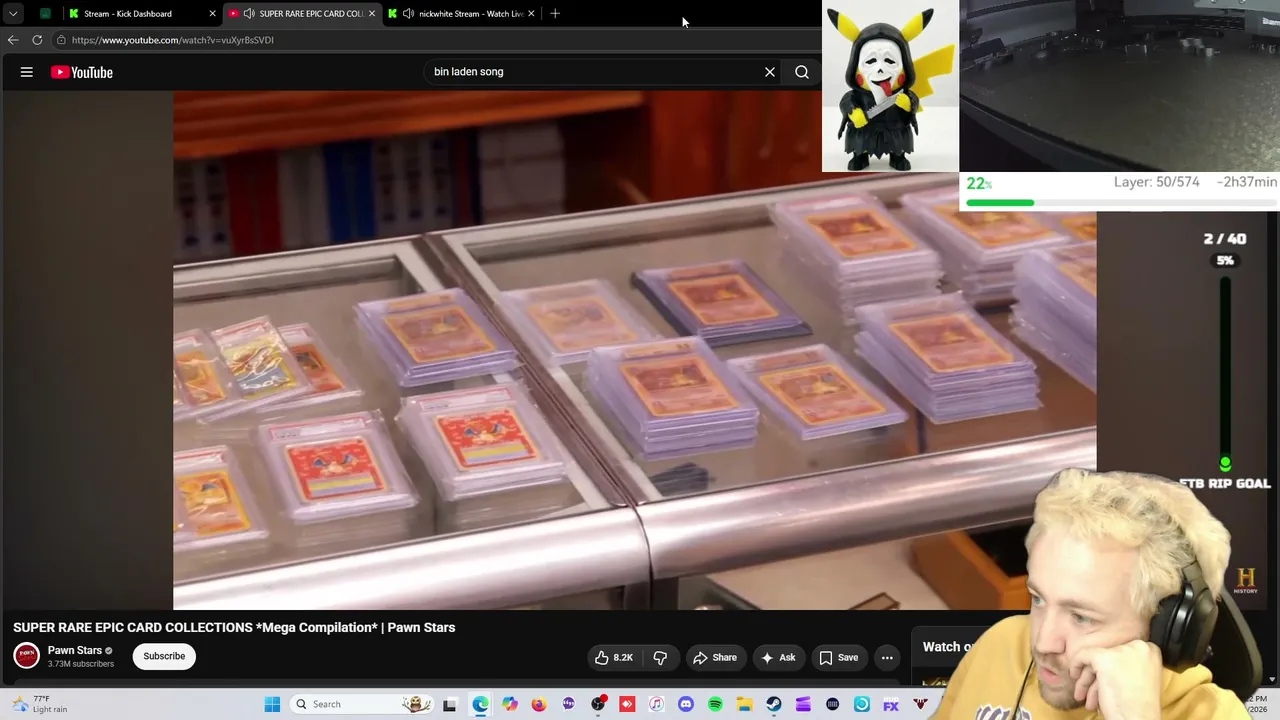The width and height of the screenshot is (1280, 720).
Task: Click the Ghostface Pikachu figurine thumbnail
Action: [x=890, y=86]
